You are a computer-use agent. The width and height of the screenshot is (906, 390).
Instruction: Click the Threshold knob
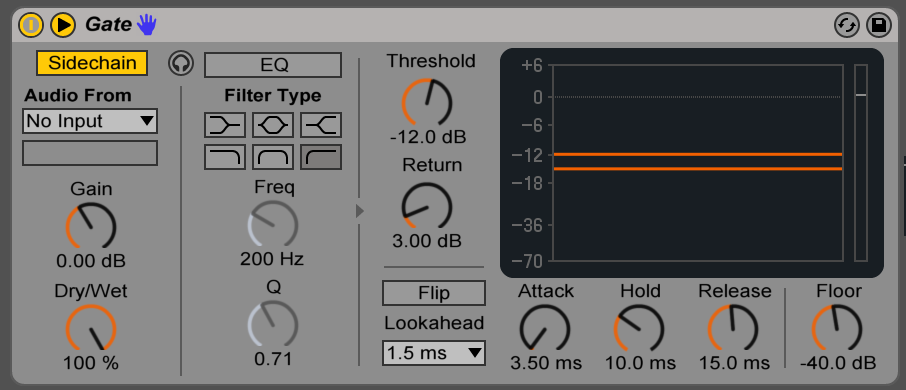426,102
